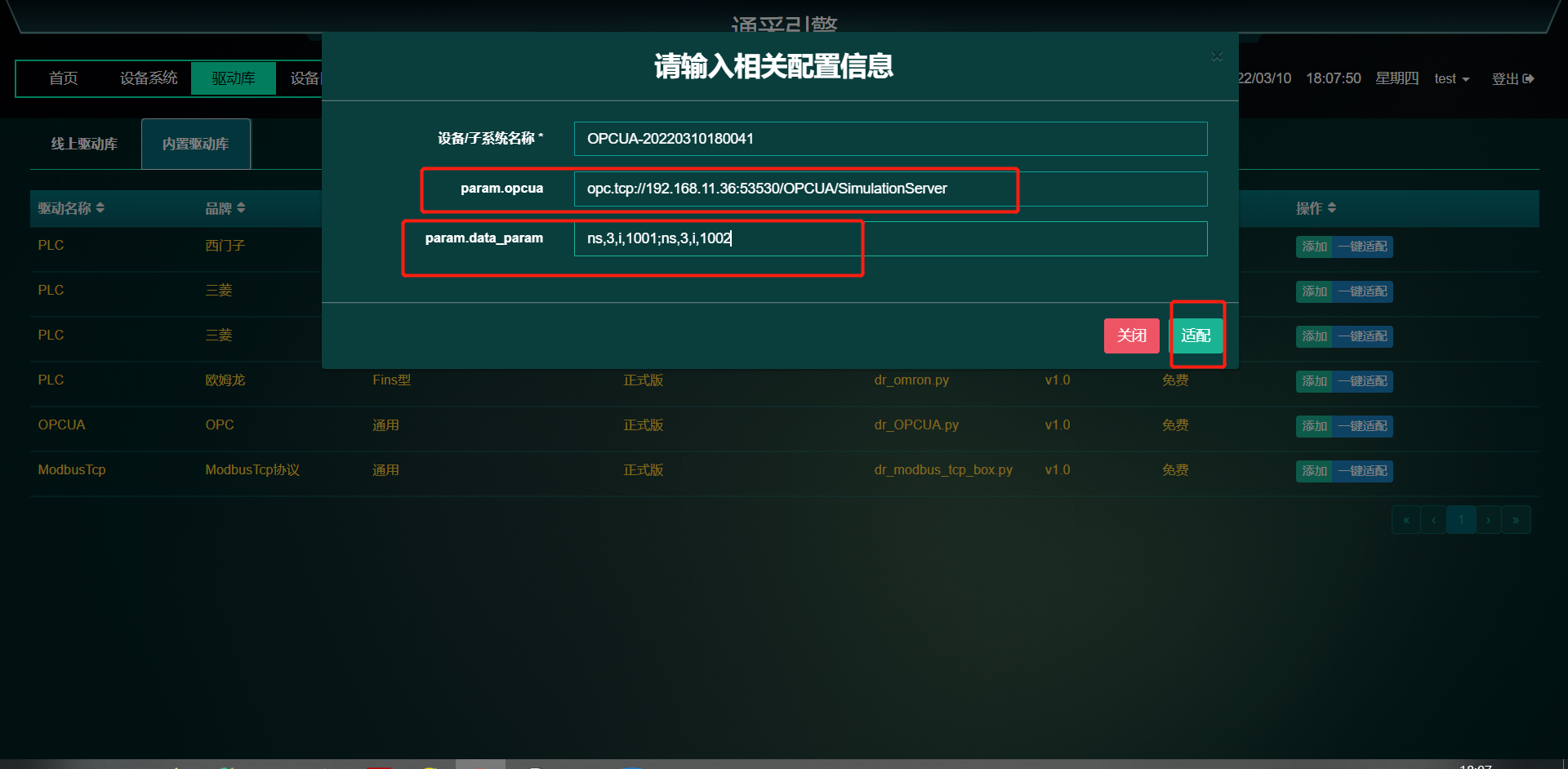Close the configuration dialog with X icon

coord(1217,56)
